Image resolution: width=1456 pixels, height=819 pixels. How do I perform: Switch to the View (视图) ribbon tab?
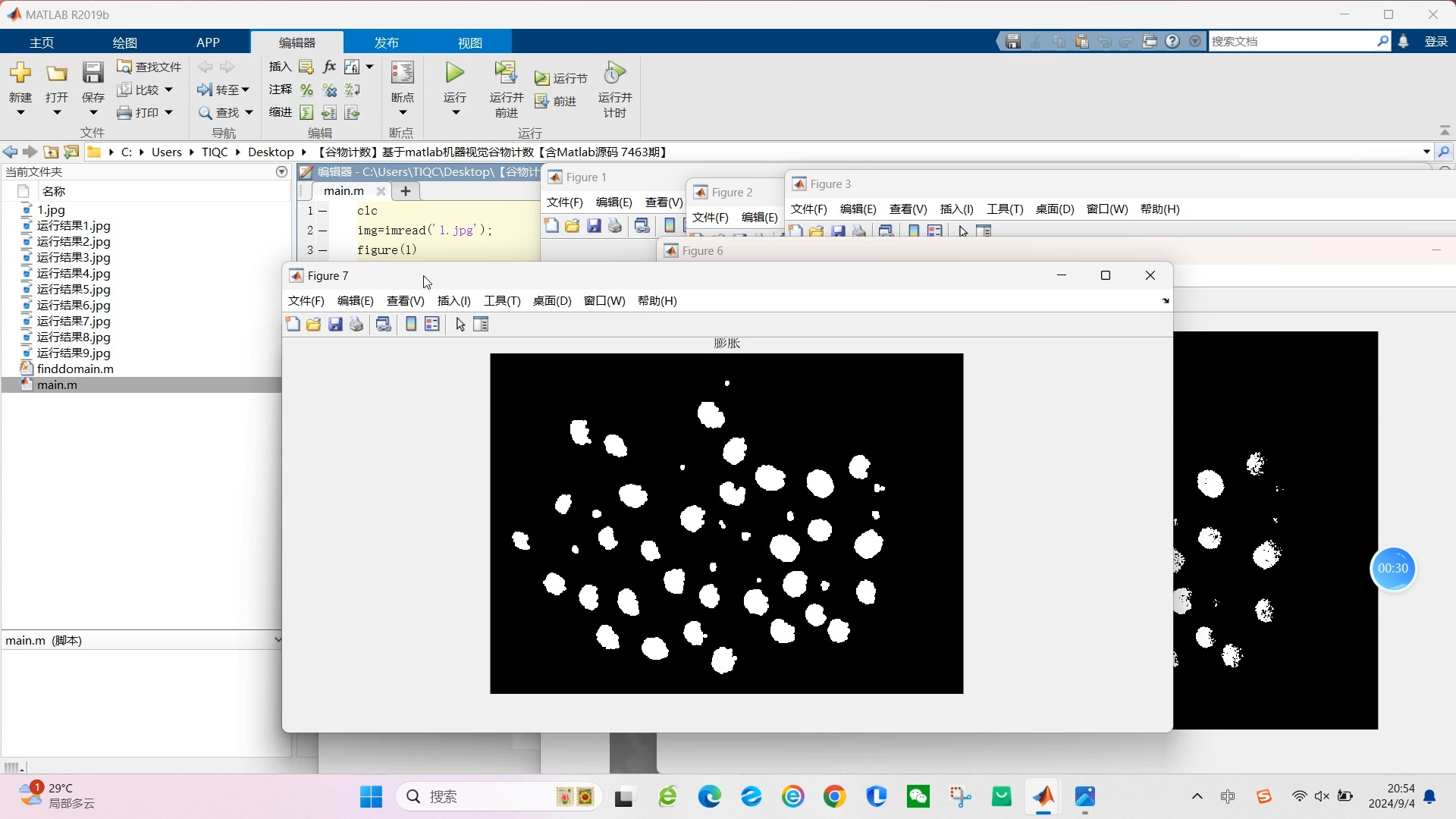pos(470,42)
